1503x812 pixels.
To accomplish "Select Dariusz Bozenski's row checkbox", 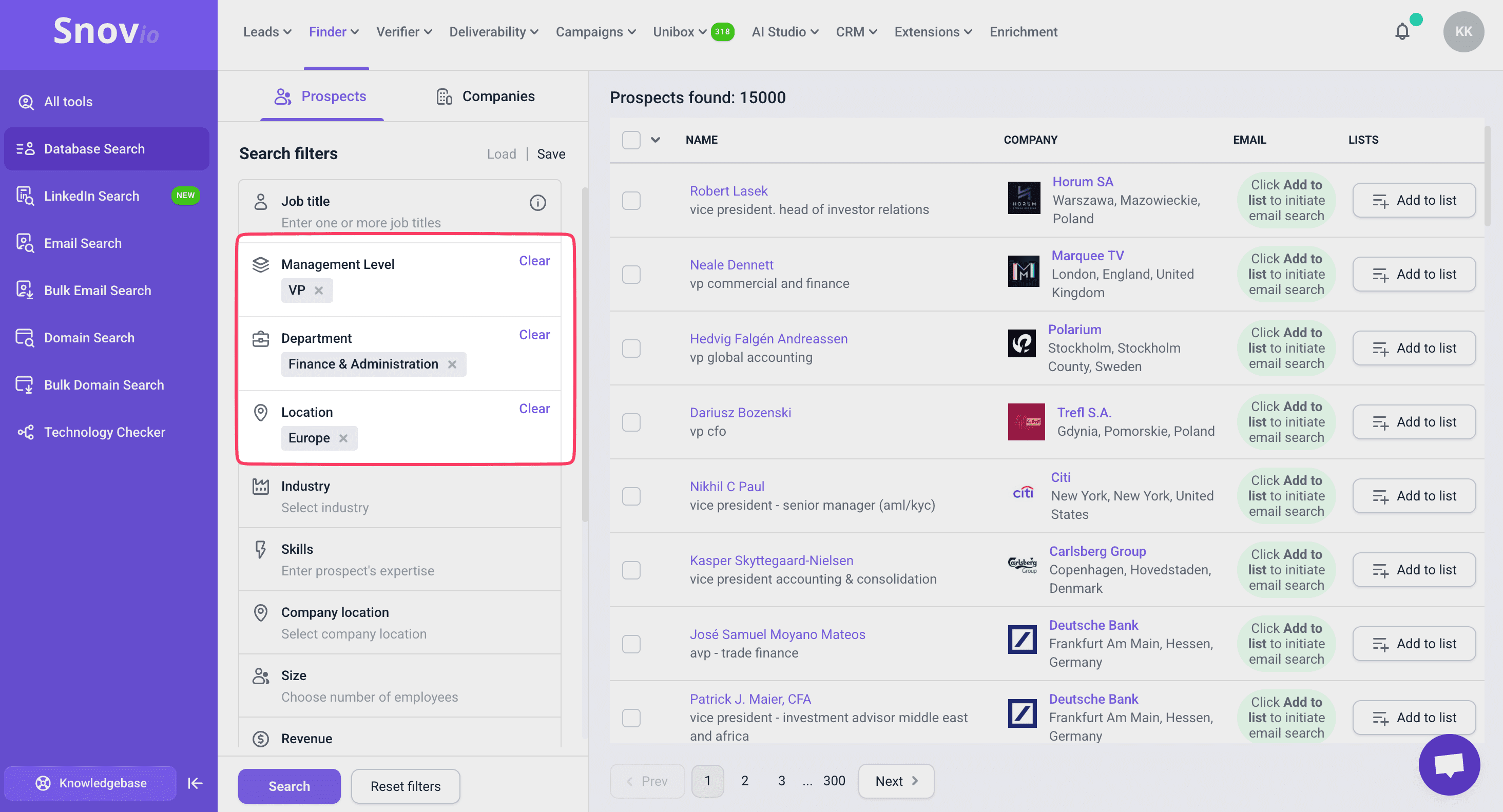I will tap(631, 422).
